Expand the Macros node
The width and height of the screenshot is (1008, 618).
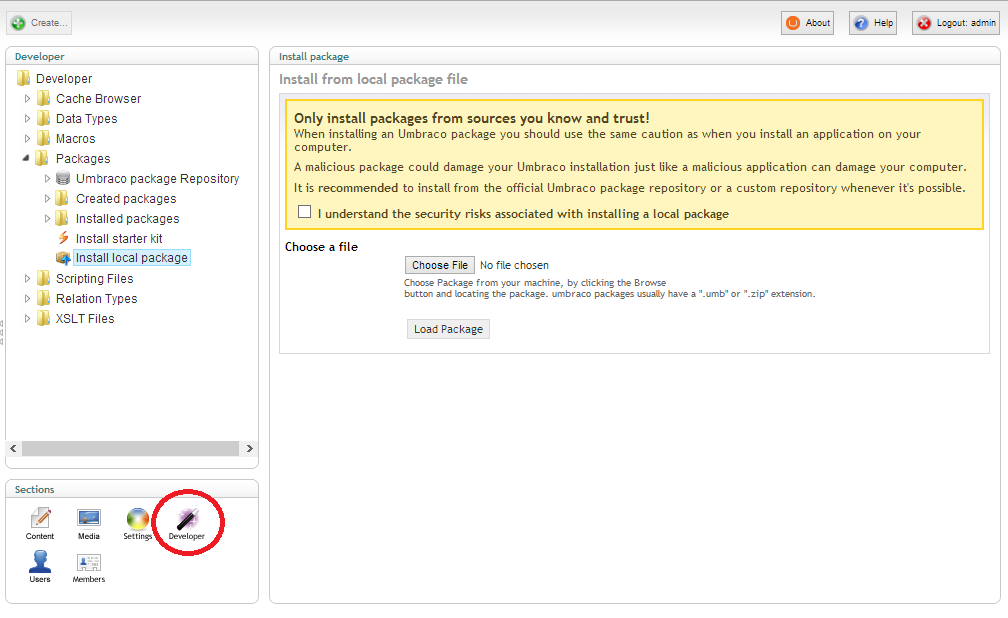tap(27, 138)
